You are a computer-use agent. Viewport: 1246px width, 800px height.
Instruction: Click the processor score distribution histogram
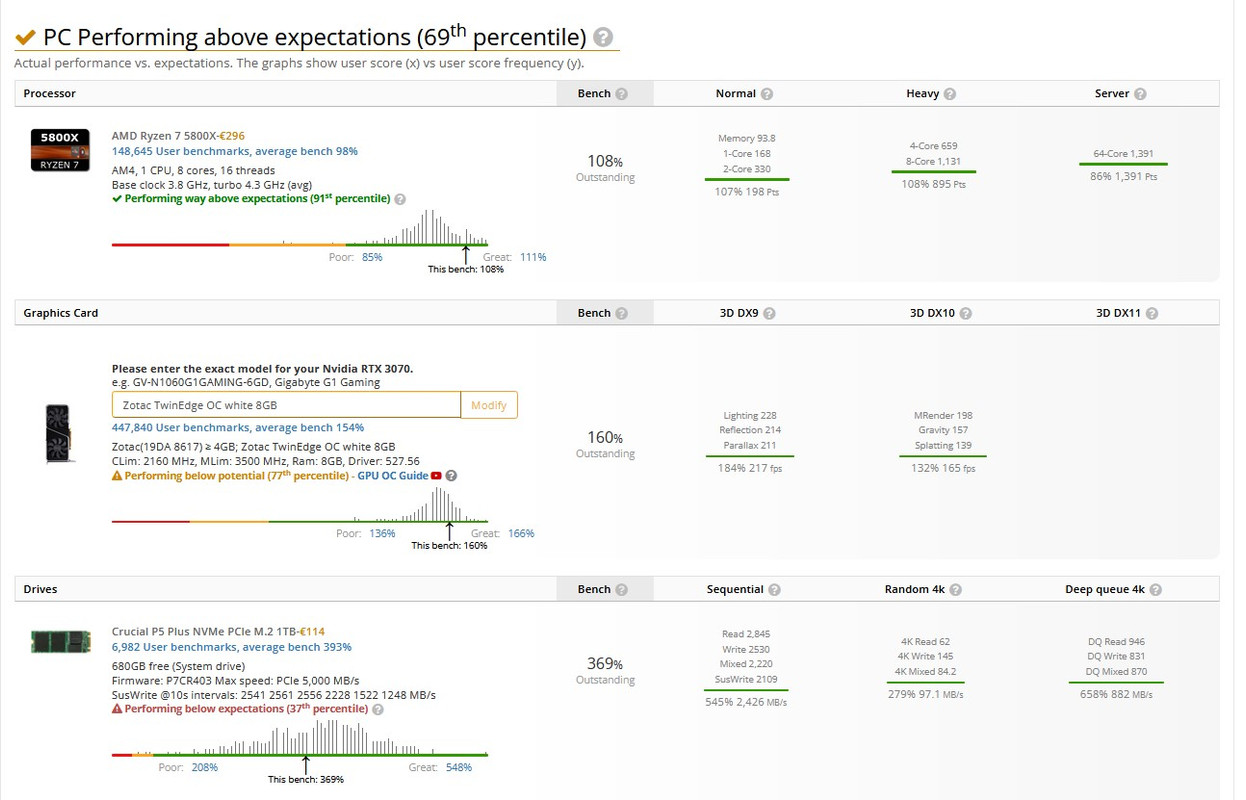tap(300, 228)
